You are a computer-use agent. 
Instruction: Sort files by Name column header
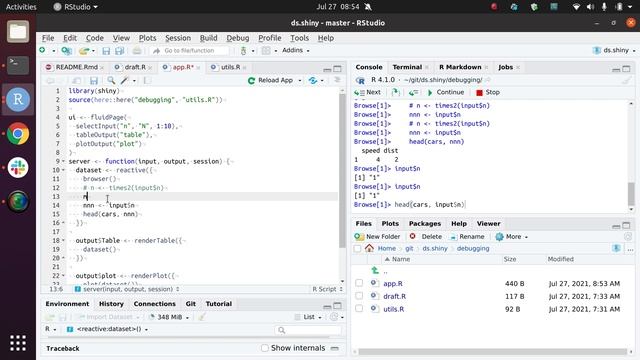(400, 259)
